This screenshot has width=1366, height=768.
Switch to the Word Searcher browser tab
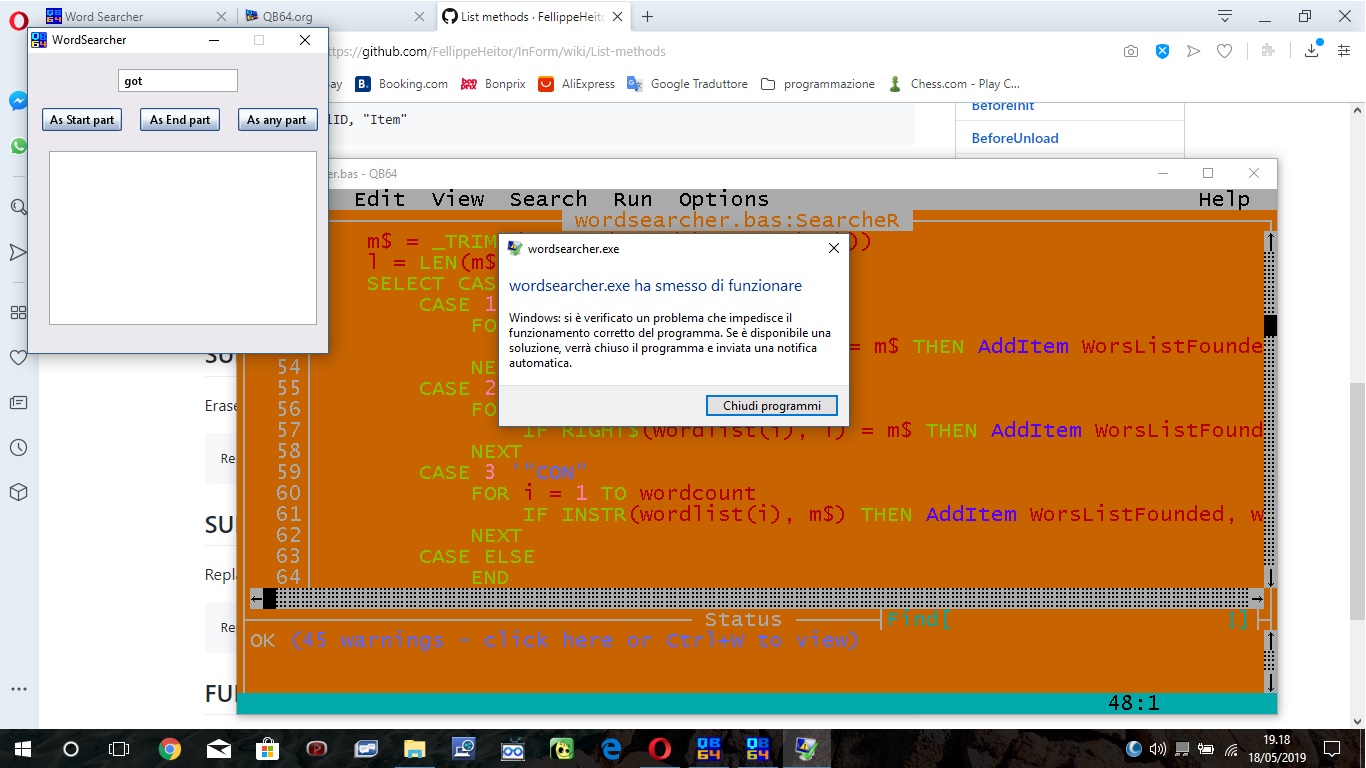[x=136, y=16]
